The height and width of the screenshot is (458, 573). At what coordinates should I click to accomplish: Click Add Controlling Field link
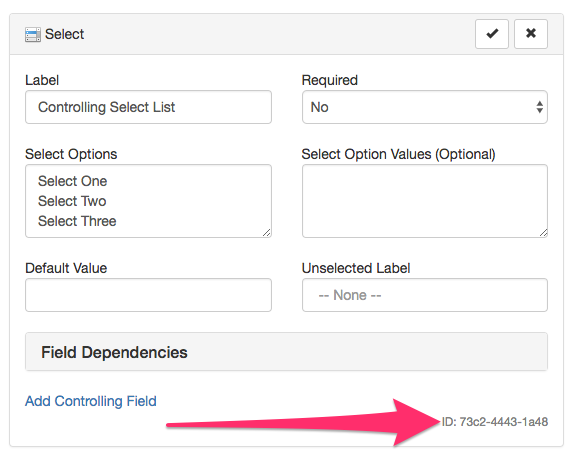(91, 401)
